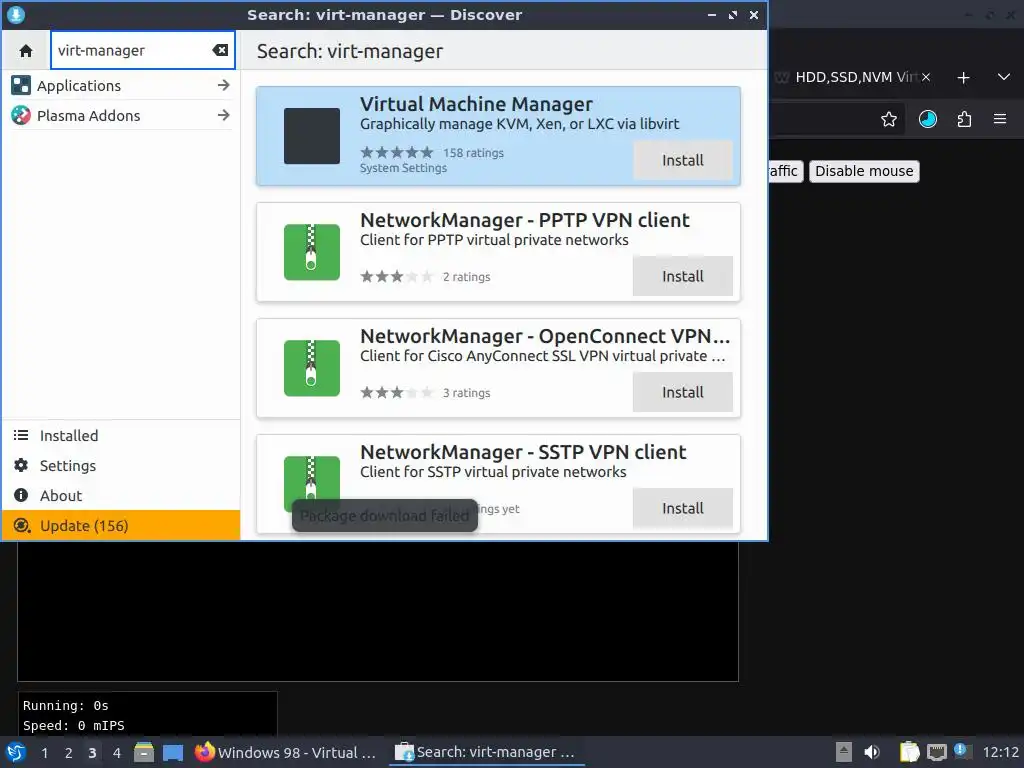1024x768 pixels.
Task: Open Discover Settings page
Action: [x=121, y=466]
